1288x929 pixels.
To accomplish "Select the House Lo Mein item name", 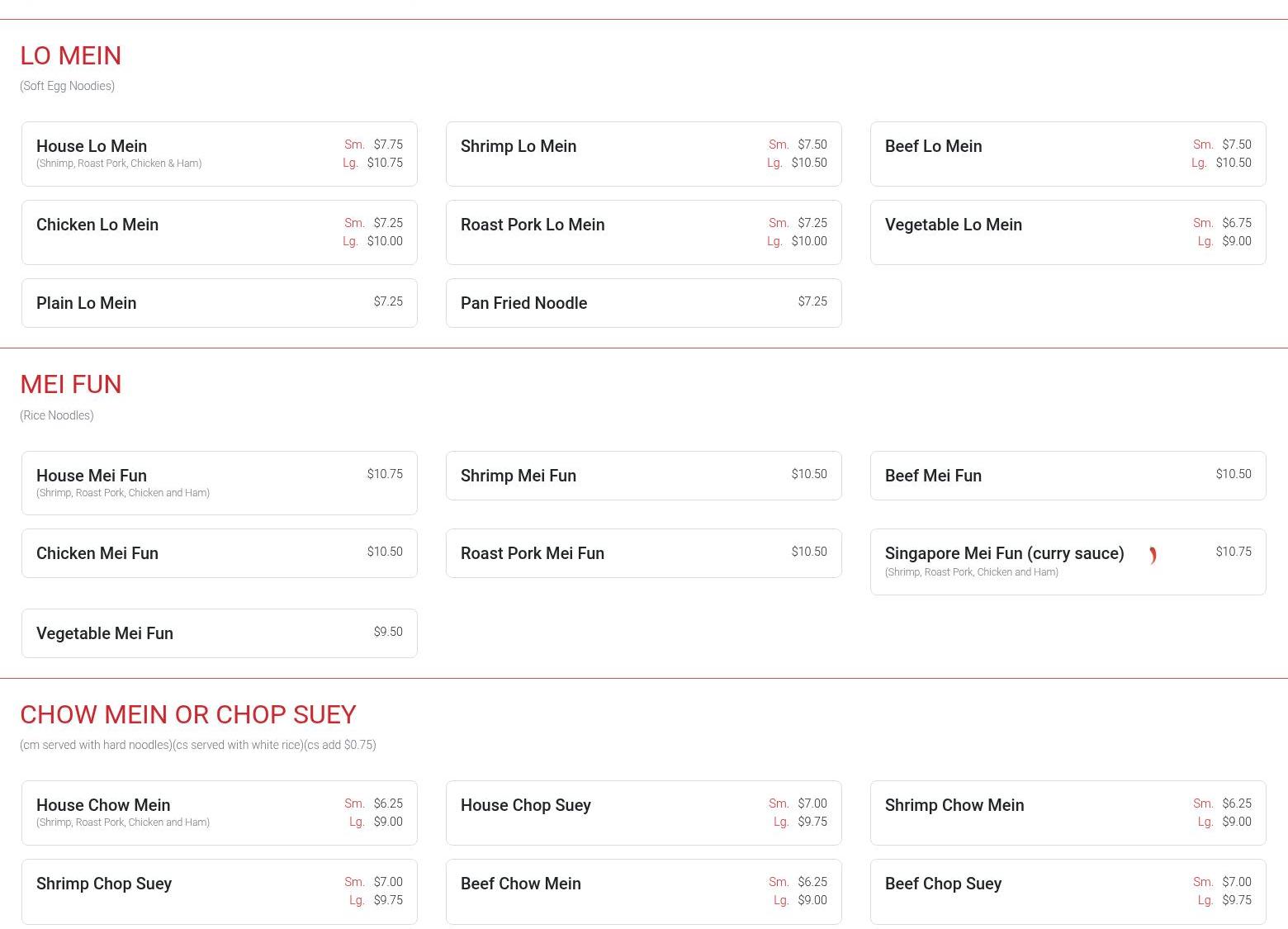I will click(92, 146).
